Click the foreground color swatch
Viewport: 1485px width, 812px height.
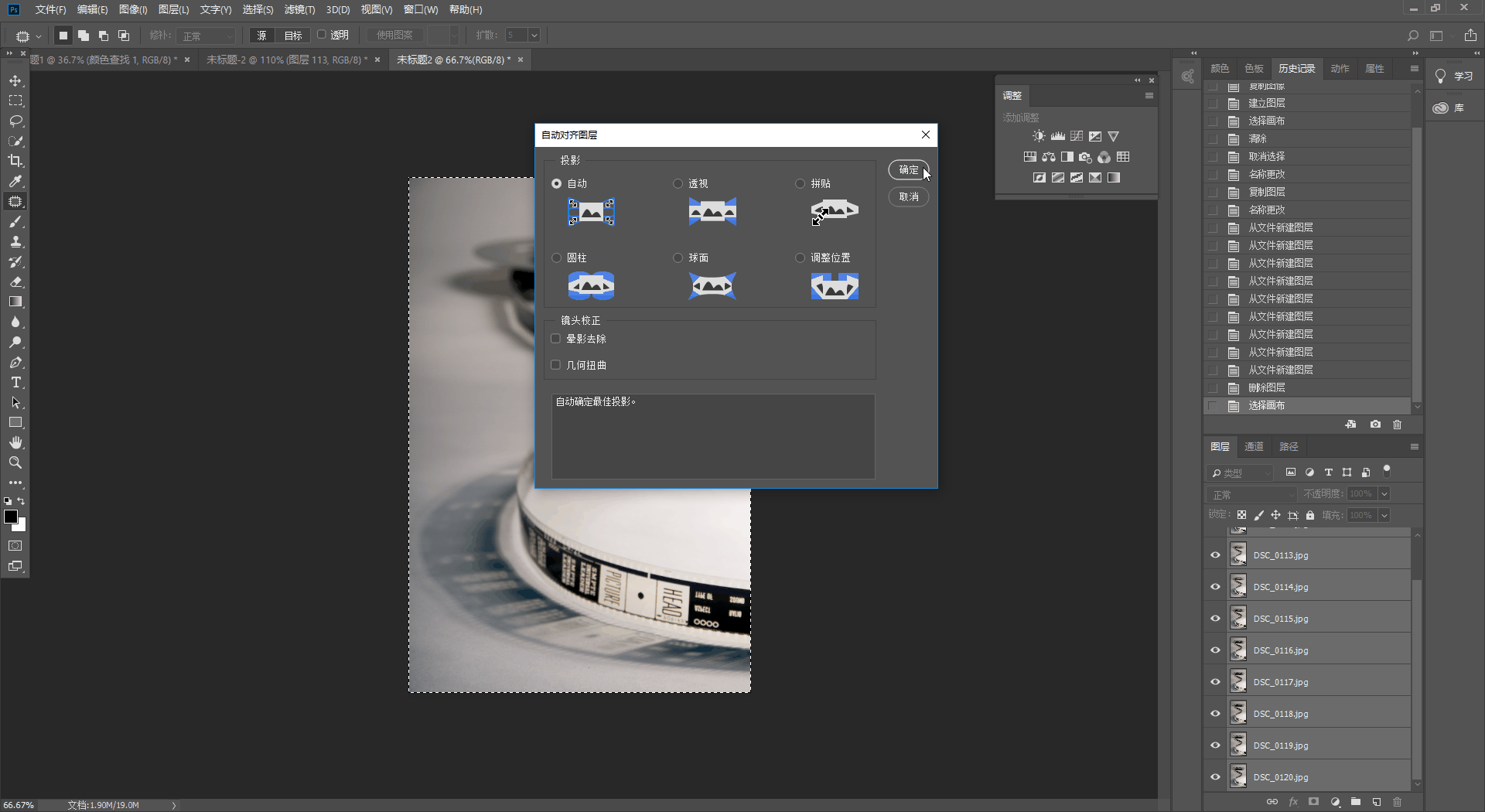point(11,517)
